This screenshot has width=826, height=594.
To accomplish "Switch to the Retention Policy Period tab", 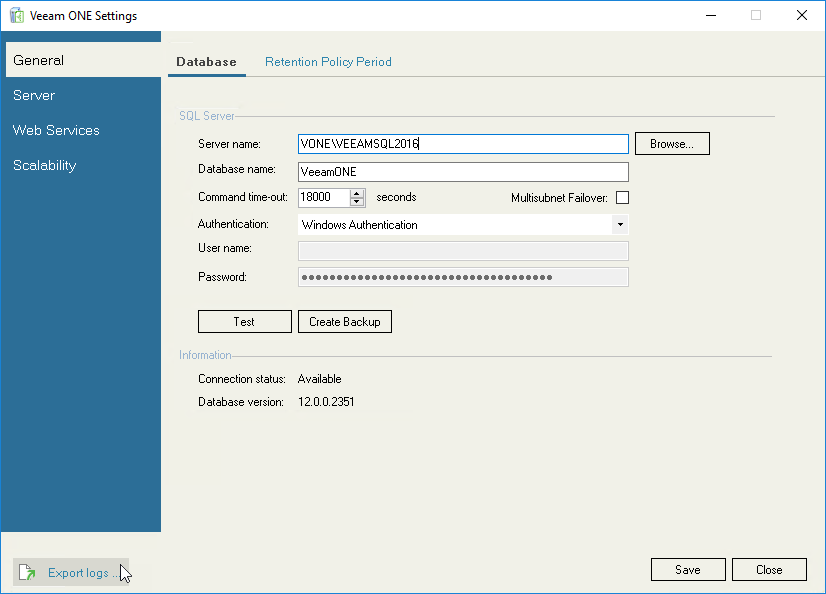I will pyautogui.click(x=328, y=62).
